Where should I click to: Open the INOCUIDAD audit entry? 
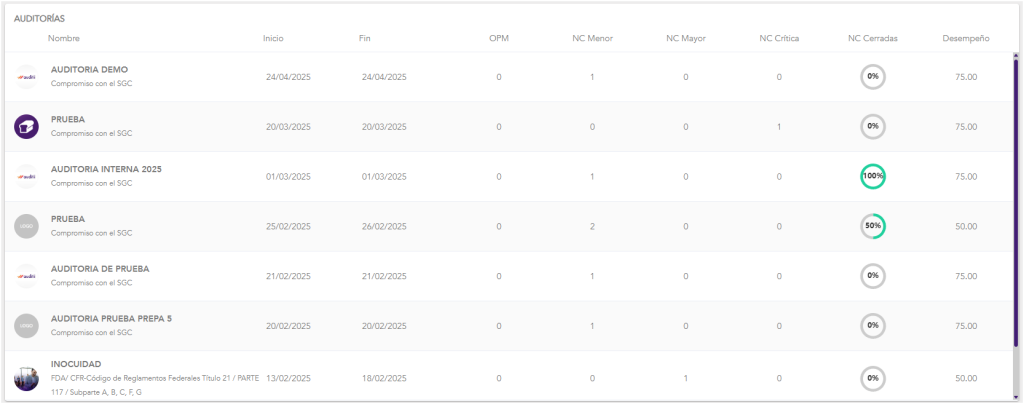pyautogui.click(x=76, y=363)
